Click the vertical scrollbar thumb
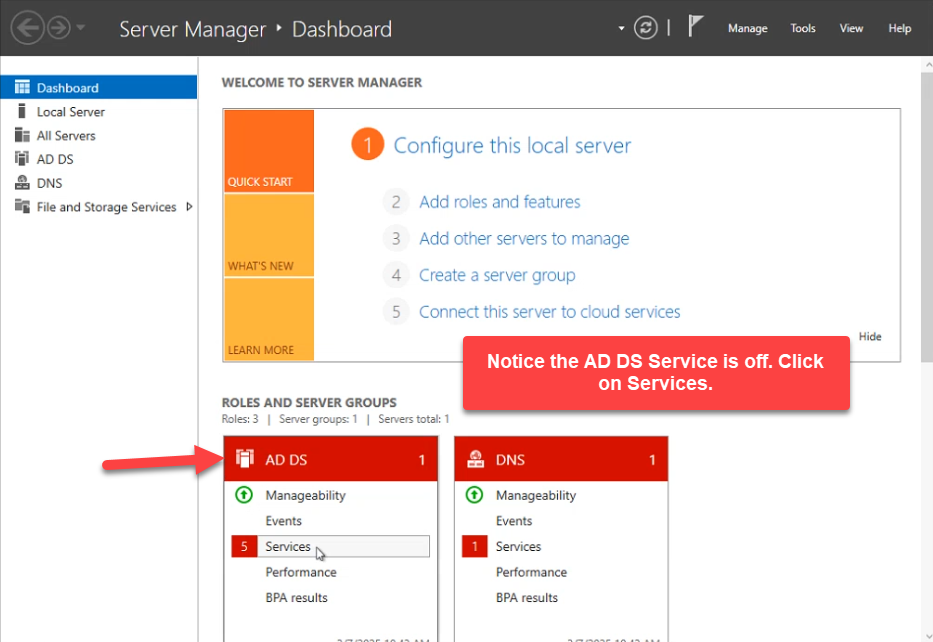Viewport: 933px width, 642px height. pos(926,217)
